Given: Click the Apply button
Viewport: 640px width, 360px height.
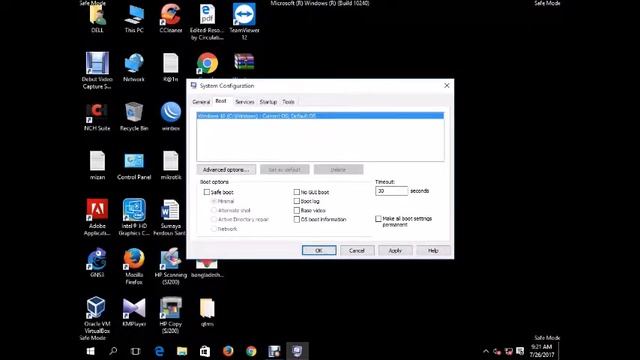Looking at the screenshot, I should (x=395, y=250).
